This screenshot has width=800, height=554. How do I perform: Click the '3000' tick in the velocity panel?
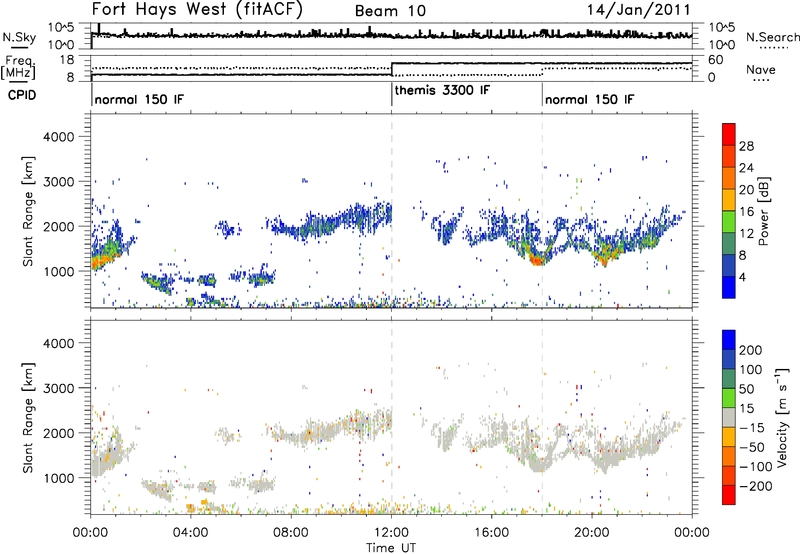coord(59,388)
